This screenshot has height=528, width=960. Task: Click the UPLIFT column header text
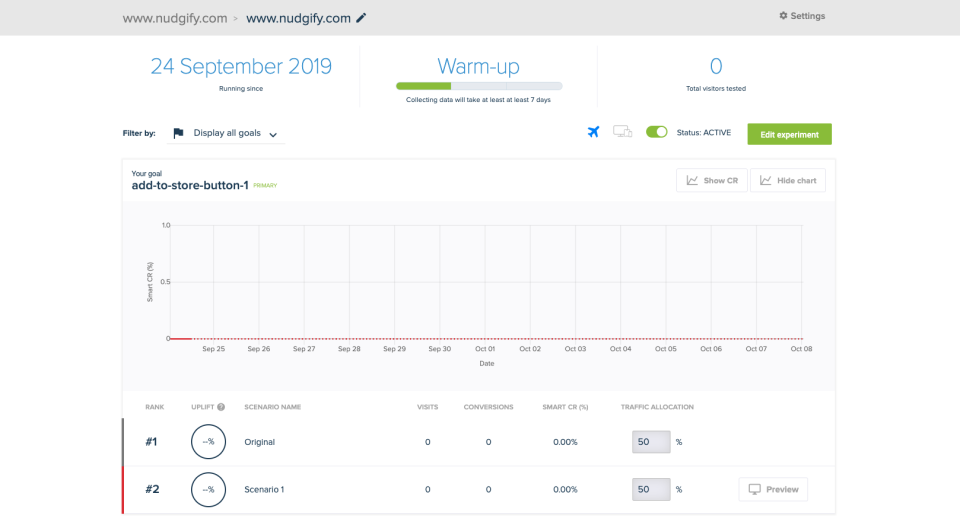tap(203, 407)
